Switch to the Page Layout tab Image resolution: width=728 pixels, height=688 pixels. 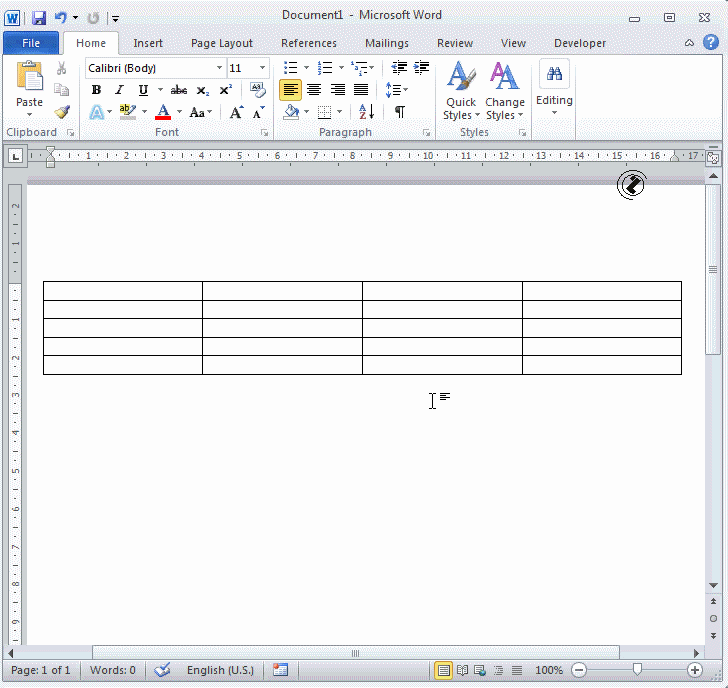click(221, 43)
